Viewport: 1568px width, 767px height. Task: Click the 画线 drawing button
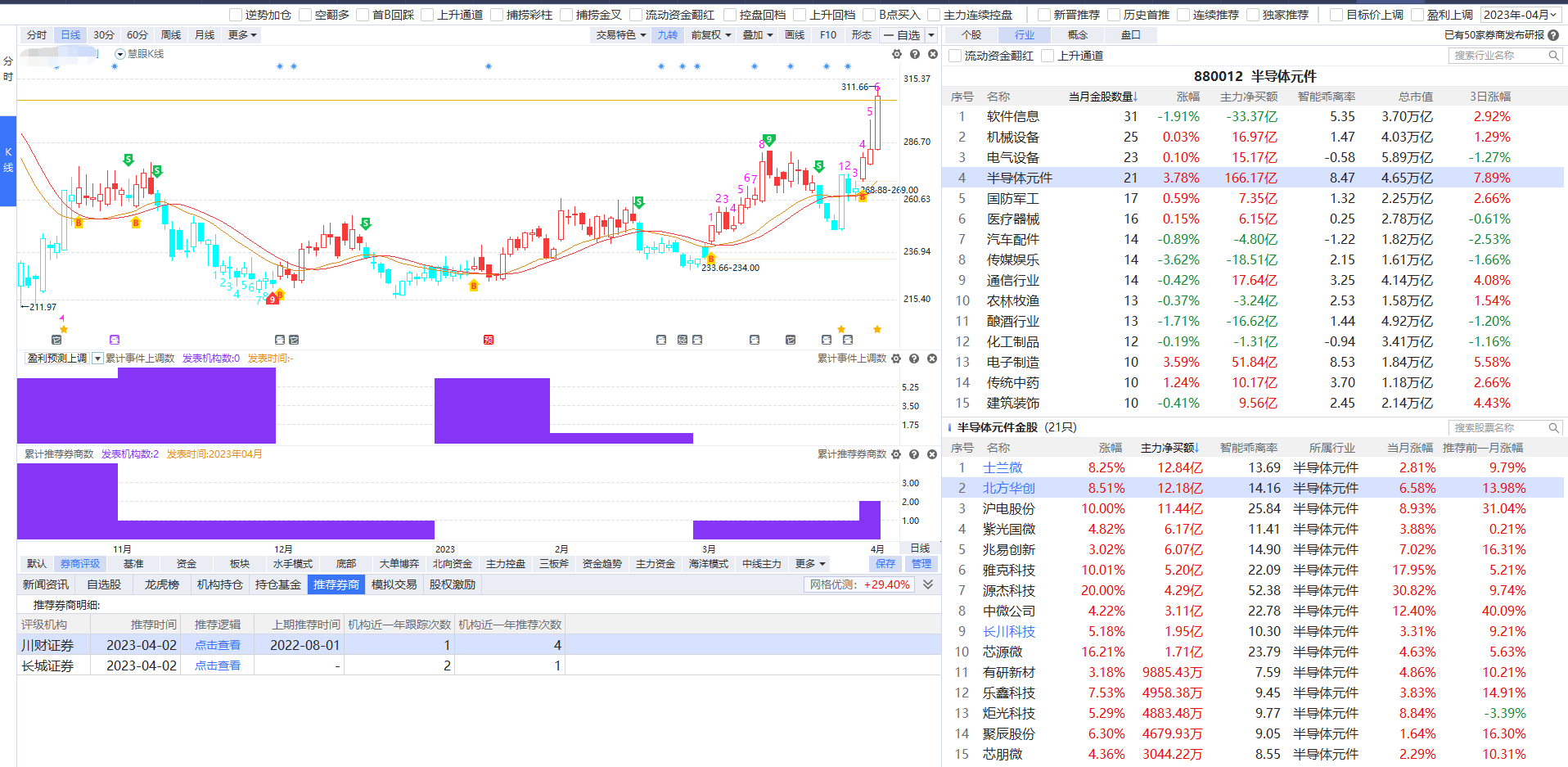pos(795,35)
